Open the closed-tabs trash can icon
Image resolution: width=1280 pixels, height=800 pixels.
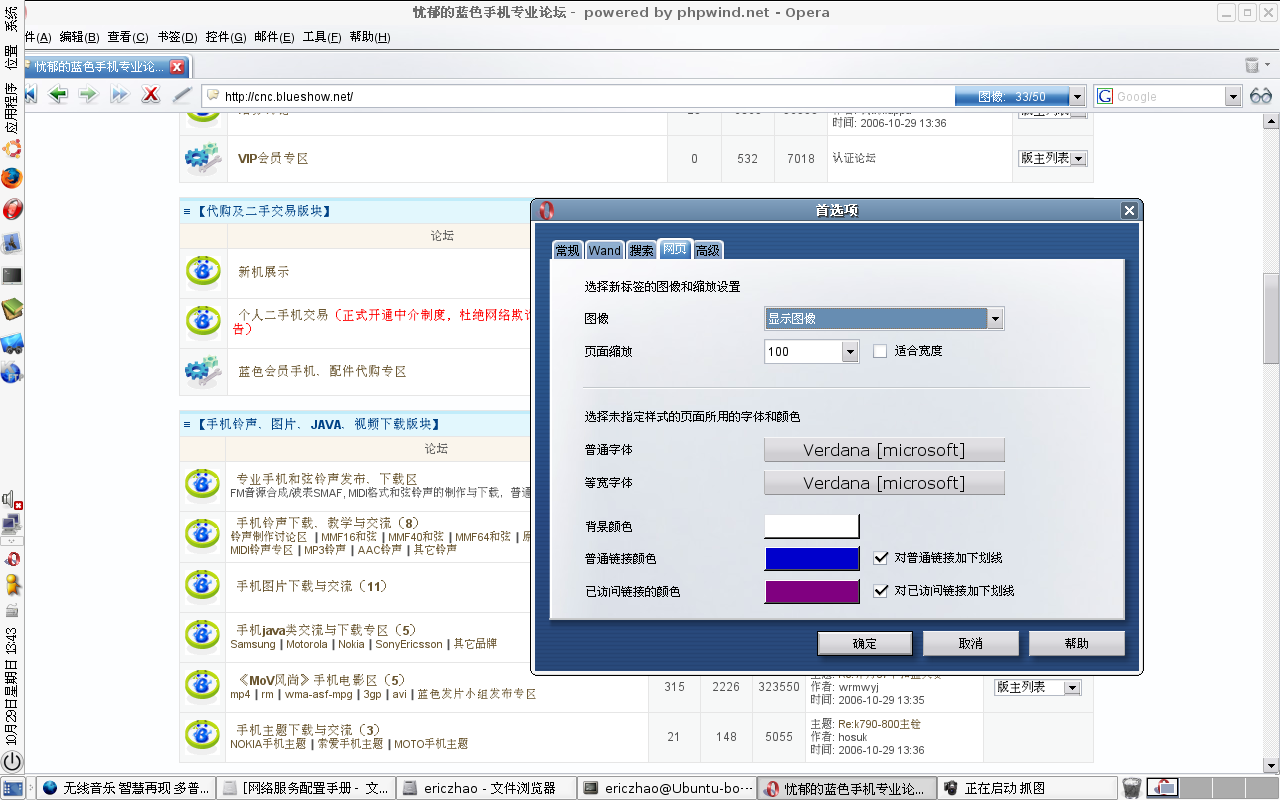(1251, 65)
